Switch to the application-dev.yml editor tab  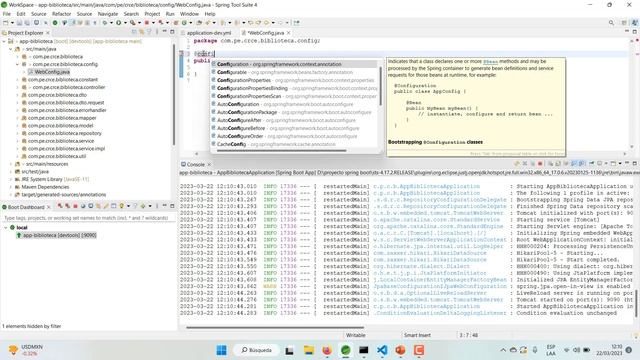(209, 33)
